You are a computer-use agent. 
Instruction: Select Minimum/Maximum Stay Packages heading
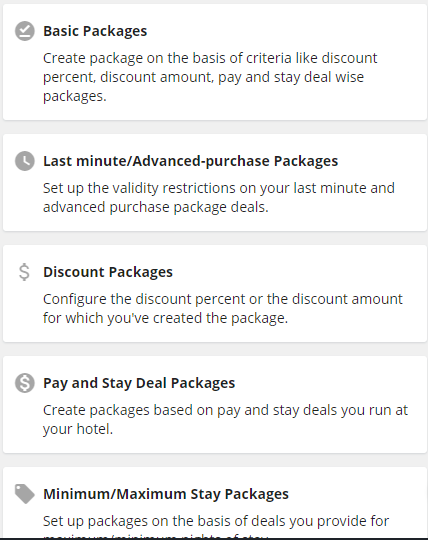pos(166,494)
